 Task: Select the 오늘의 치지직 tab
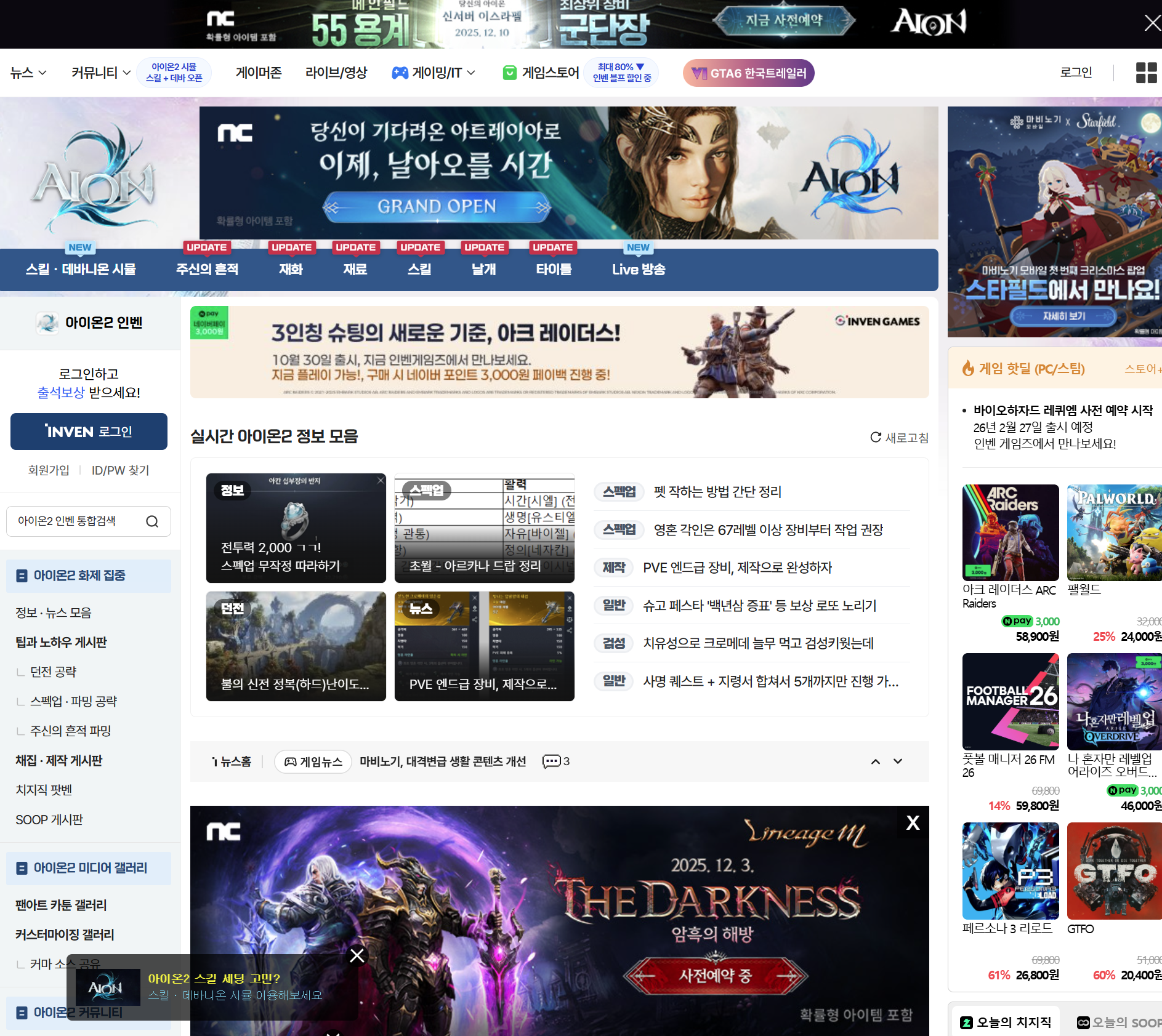pyautogui.click(x=1006, y=1022)
